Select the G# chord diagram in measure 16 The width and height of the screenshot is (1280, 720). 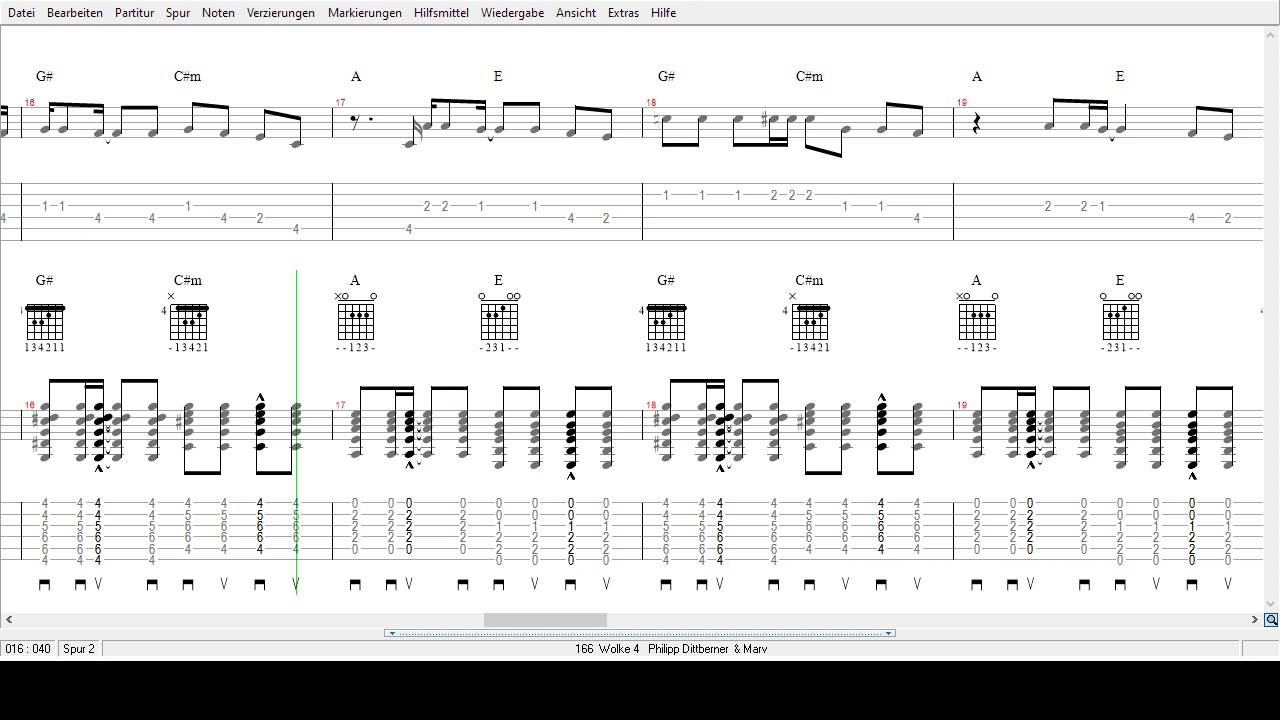pyautogui.click(x=44, y=323)
